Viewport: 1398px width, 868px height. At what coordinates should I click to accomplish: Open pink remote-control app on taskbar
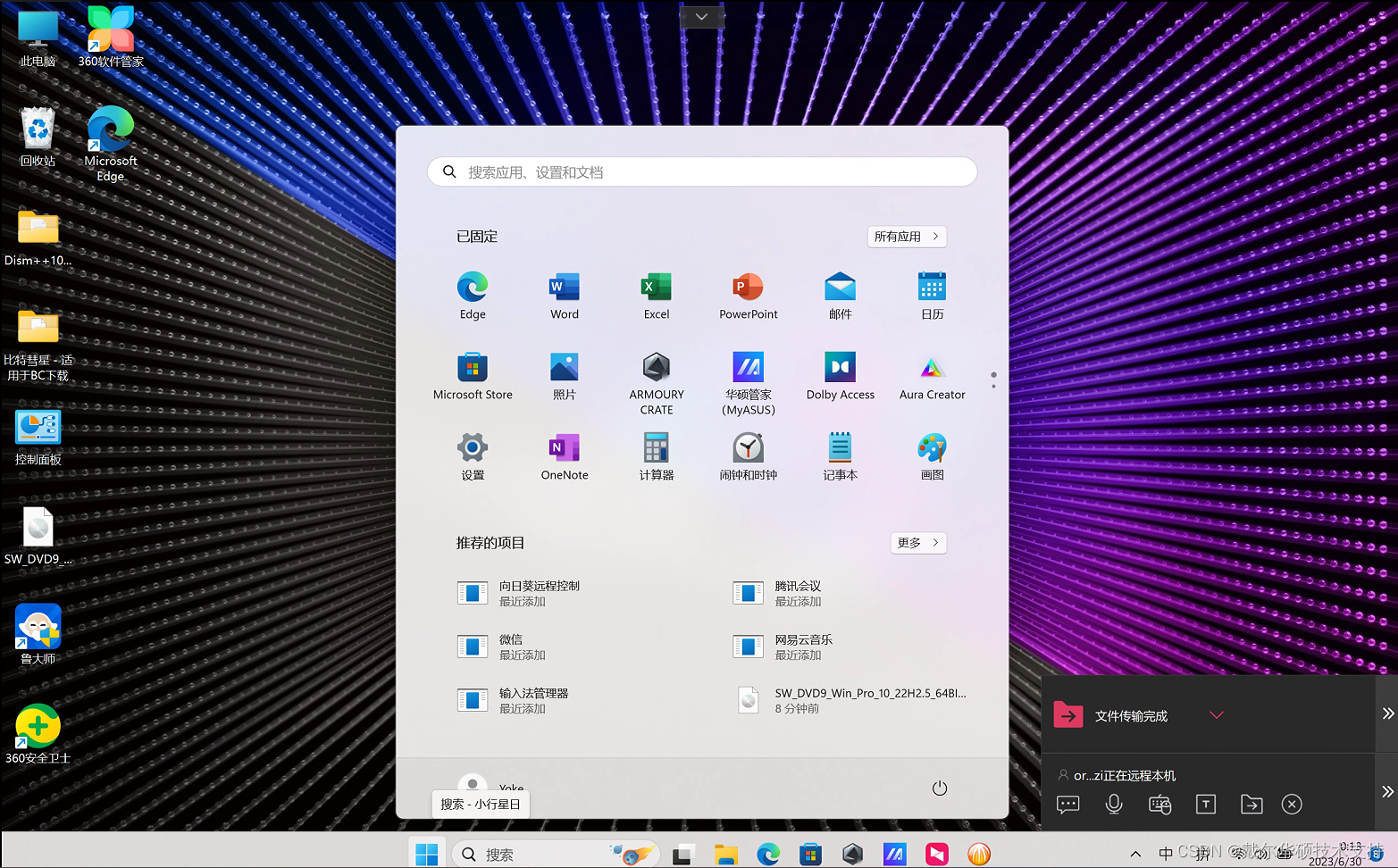coord(937,855)
